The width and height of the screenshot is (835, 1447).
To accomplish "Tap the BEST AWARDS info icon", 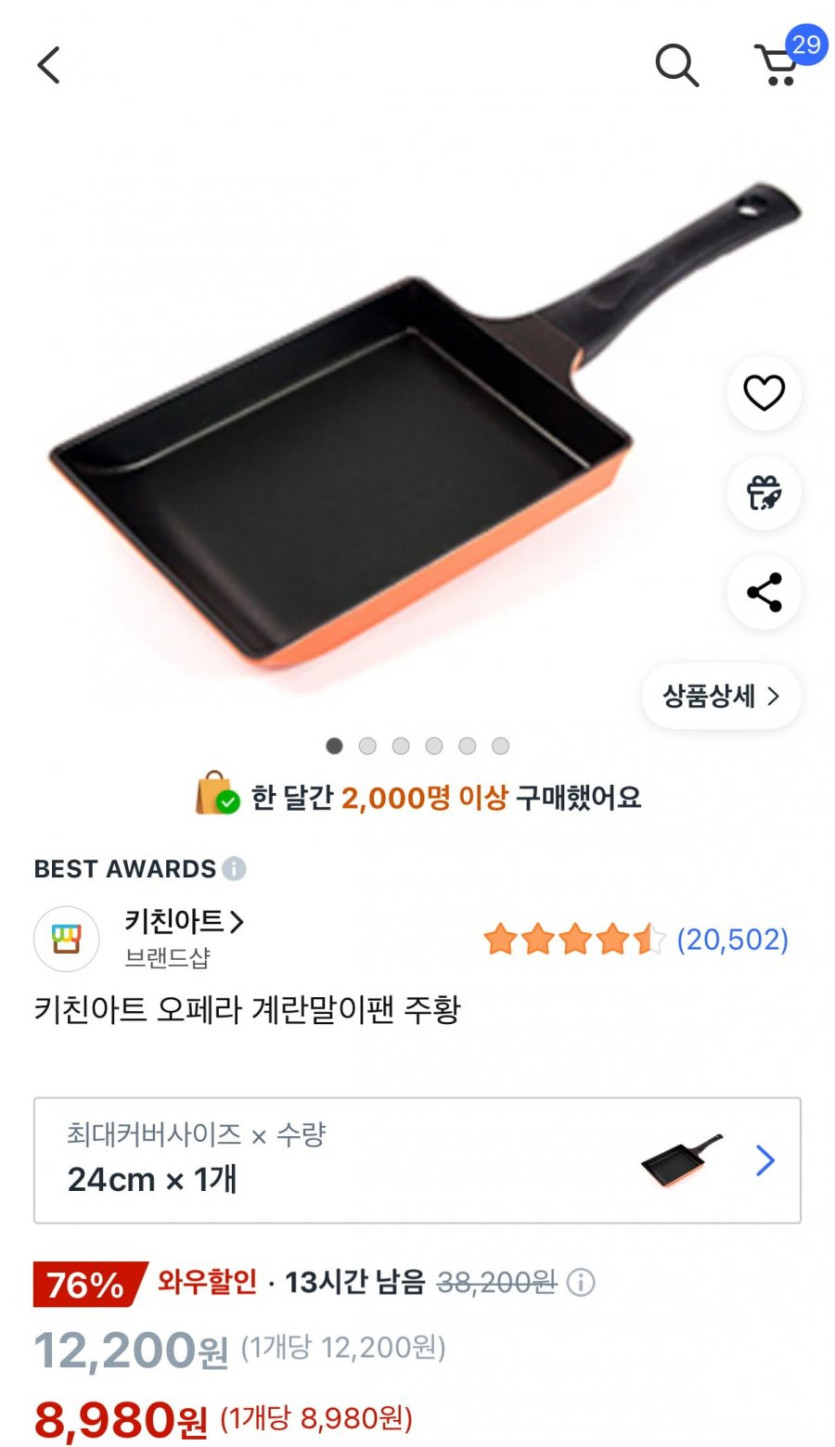I will coord(234,868).
